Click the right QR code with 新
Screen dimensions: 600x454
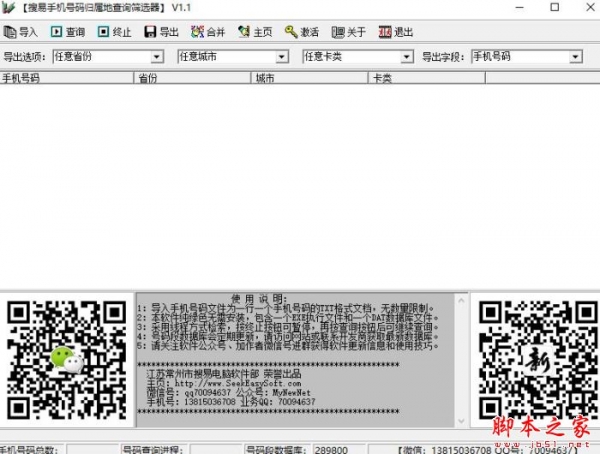538,360
